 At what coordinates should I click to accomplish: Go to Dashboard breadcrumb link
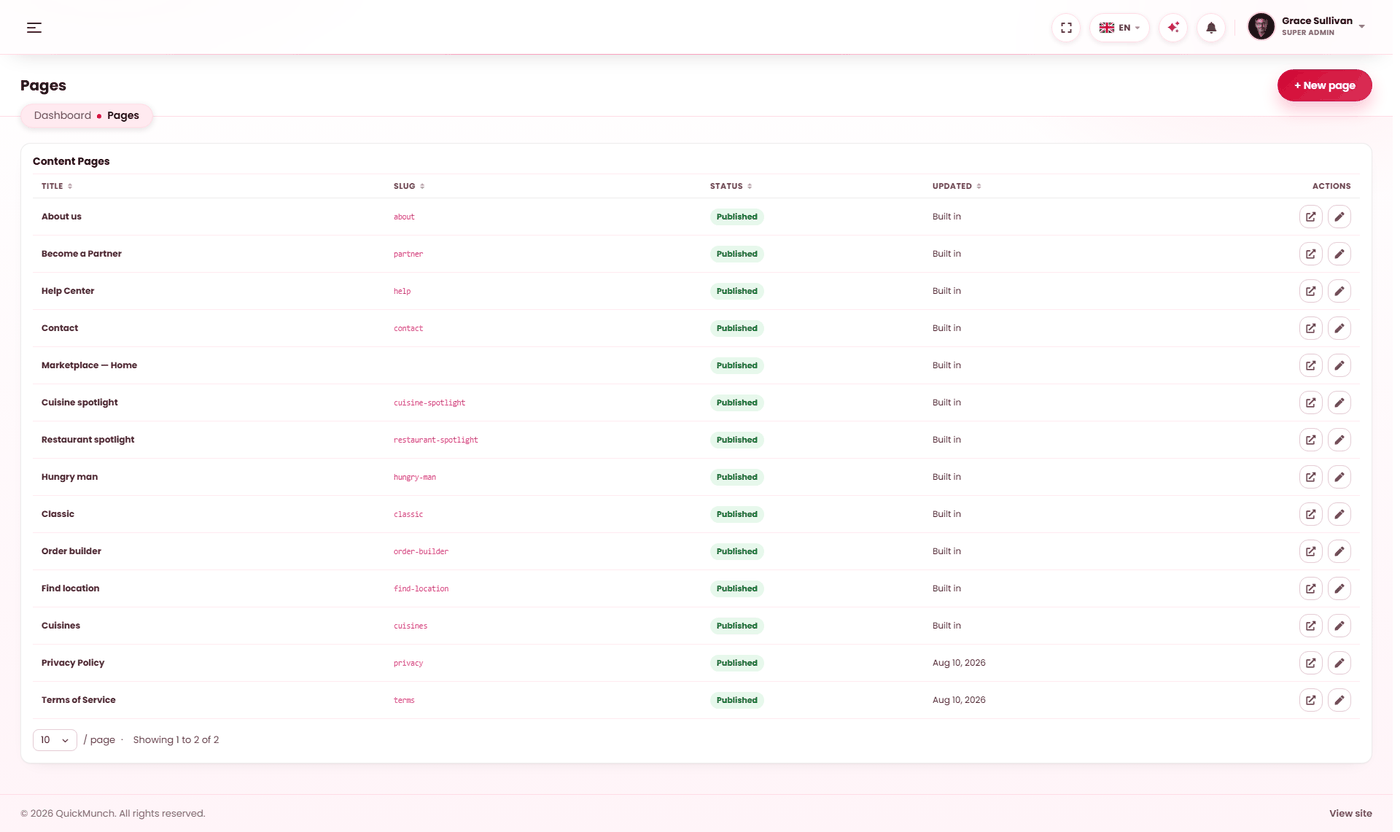point(62,116)
